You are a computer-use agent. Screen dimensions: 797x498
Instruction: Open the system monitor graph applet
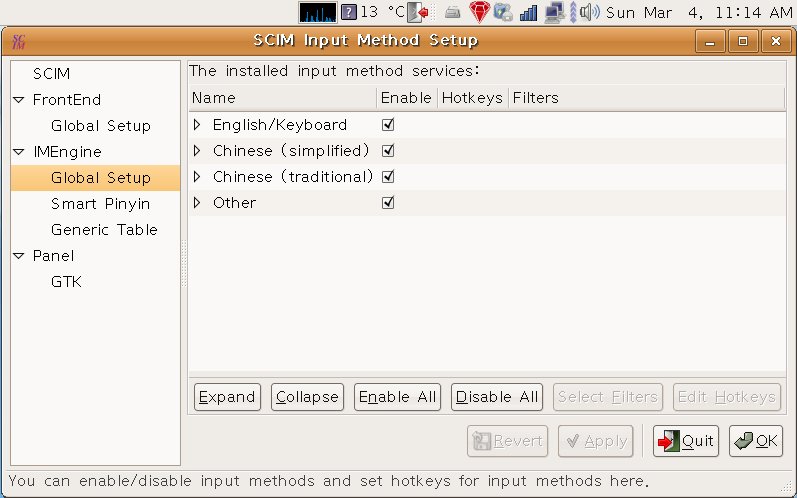click(x=318, y=12)
